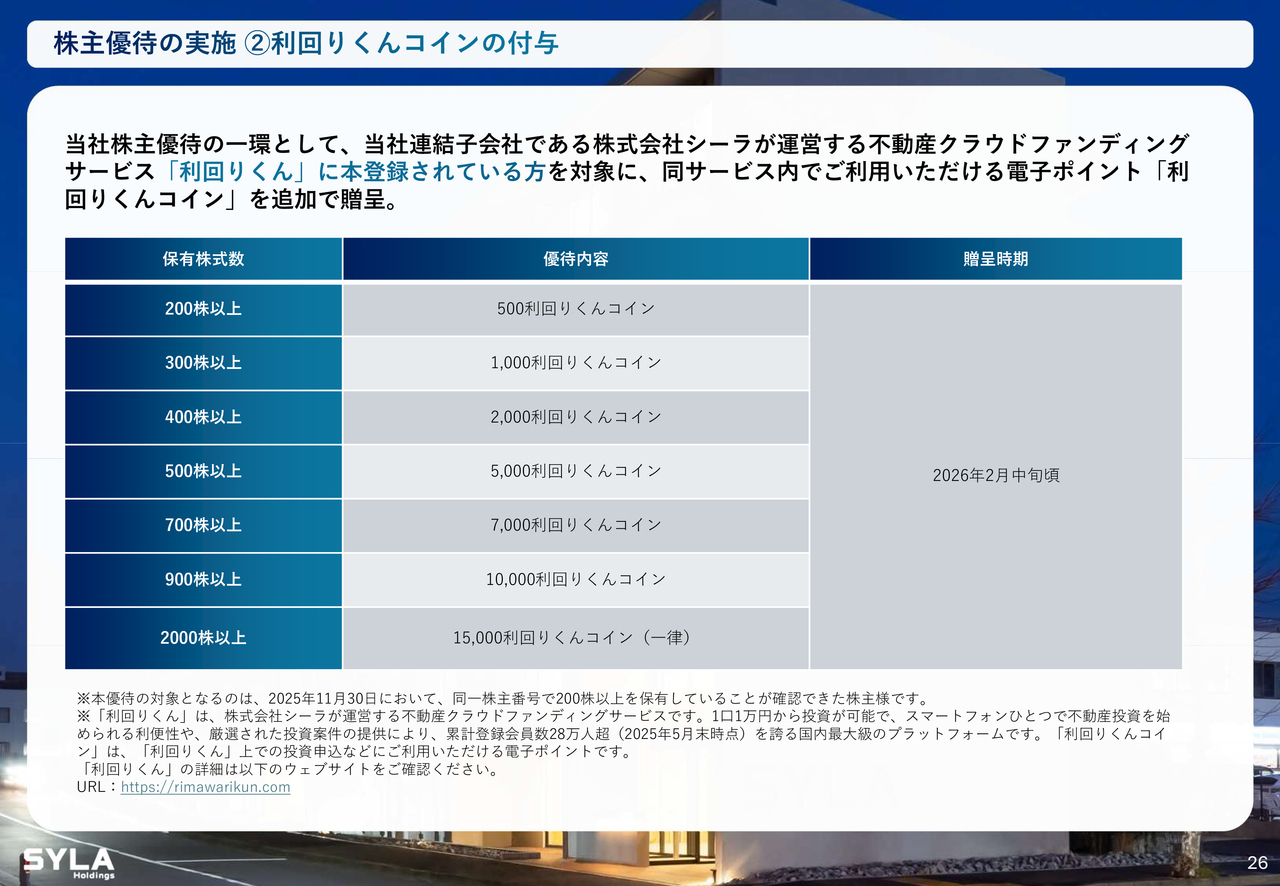Click the SYLA Holdings logo
This screenshot has width=1280, height=886.
[68, 862]
